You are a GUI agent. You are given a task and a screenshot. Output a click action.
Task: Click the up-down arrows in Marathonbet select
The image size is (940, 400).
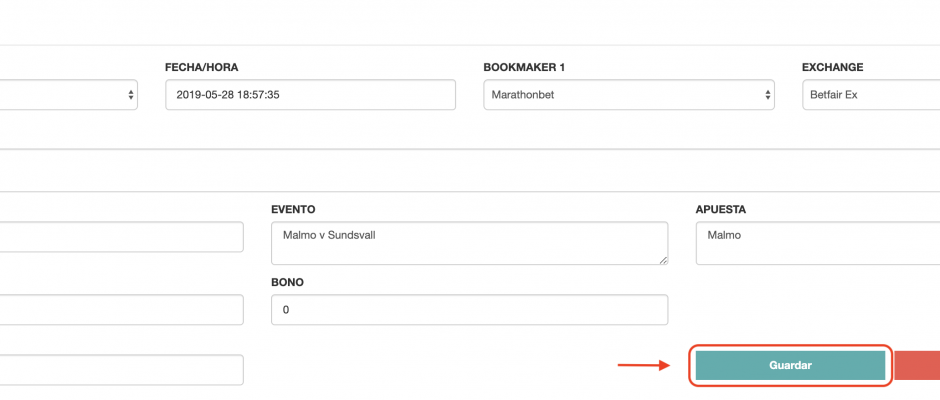(x=767, y=95)
